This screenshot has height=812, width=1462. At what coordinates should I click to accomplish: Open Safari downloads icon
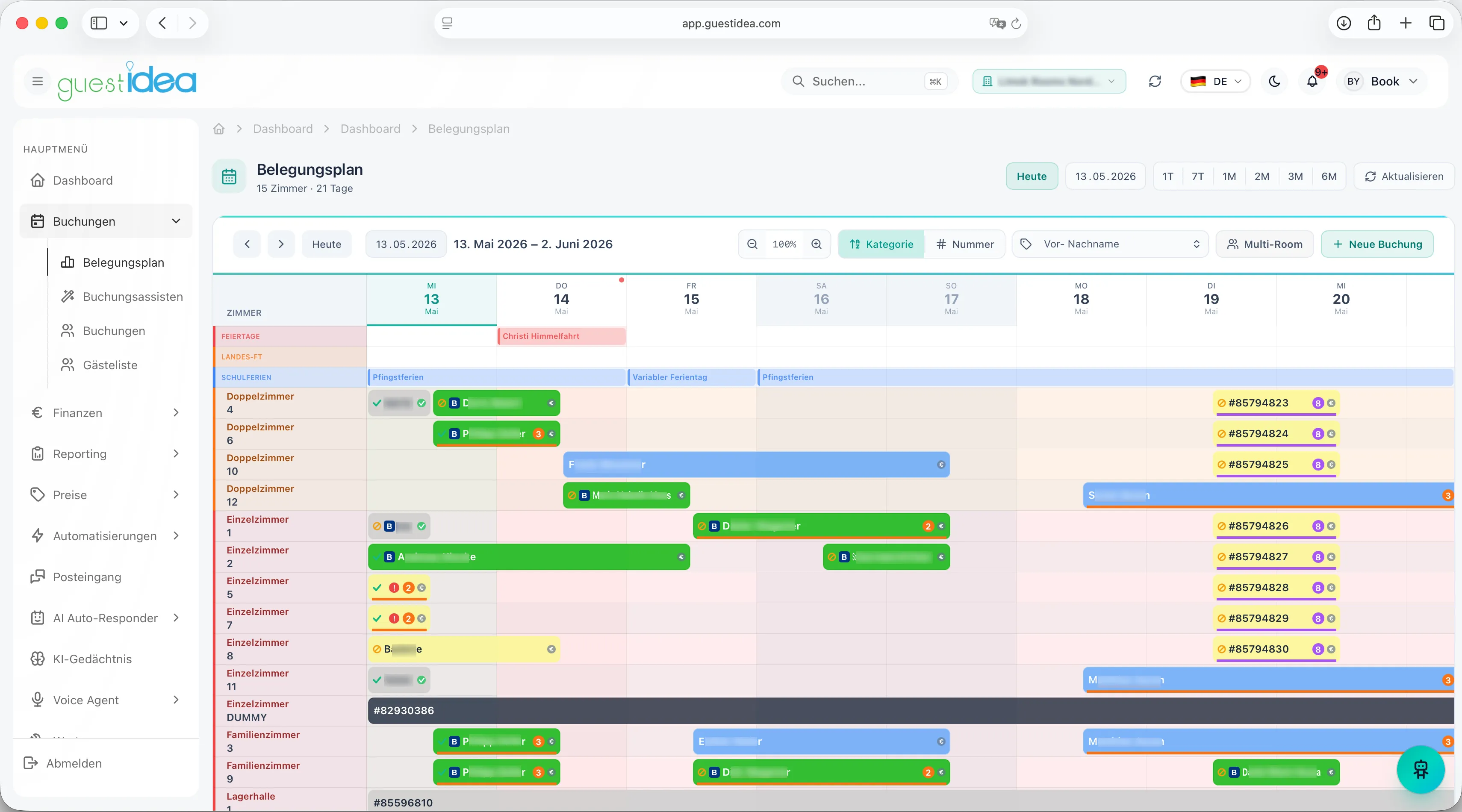point(1344,23)
